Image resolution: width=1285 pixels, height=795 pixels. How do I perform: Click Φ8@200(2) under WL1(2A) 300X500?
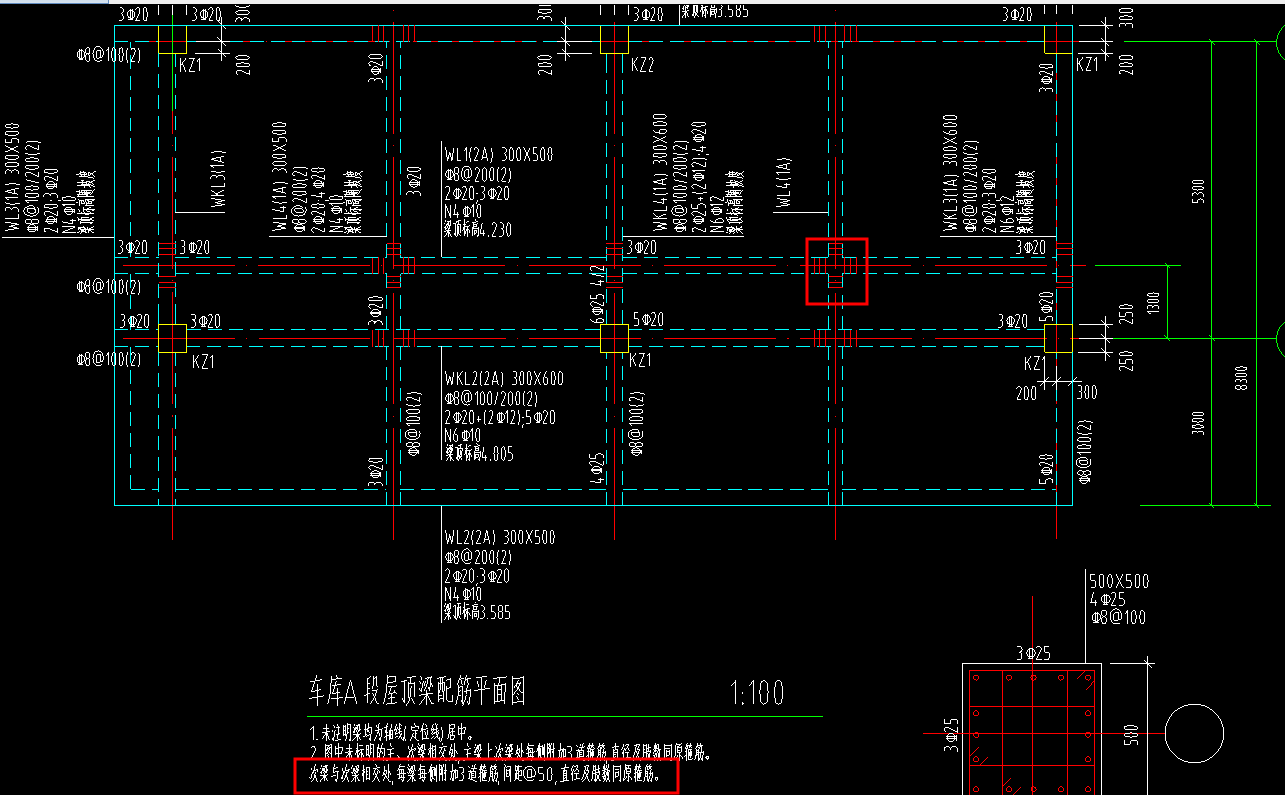coord(478,174)
